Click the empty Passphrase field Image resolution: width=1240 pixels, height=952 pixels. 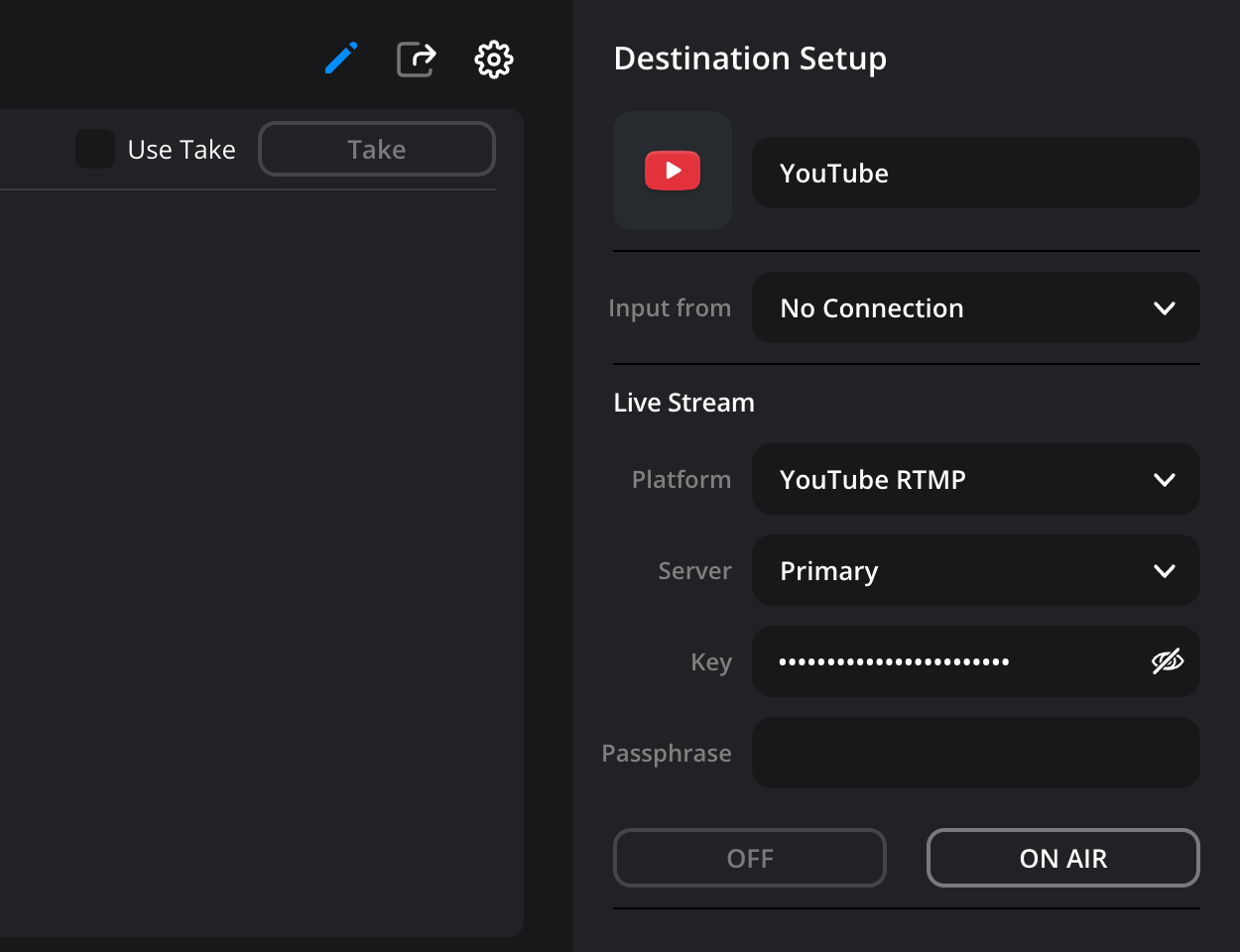976,753
